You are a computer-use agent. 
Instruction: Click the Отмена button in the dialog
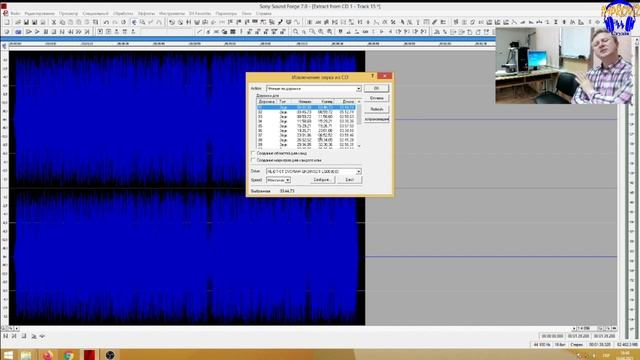click(x=376, y=98)
